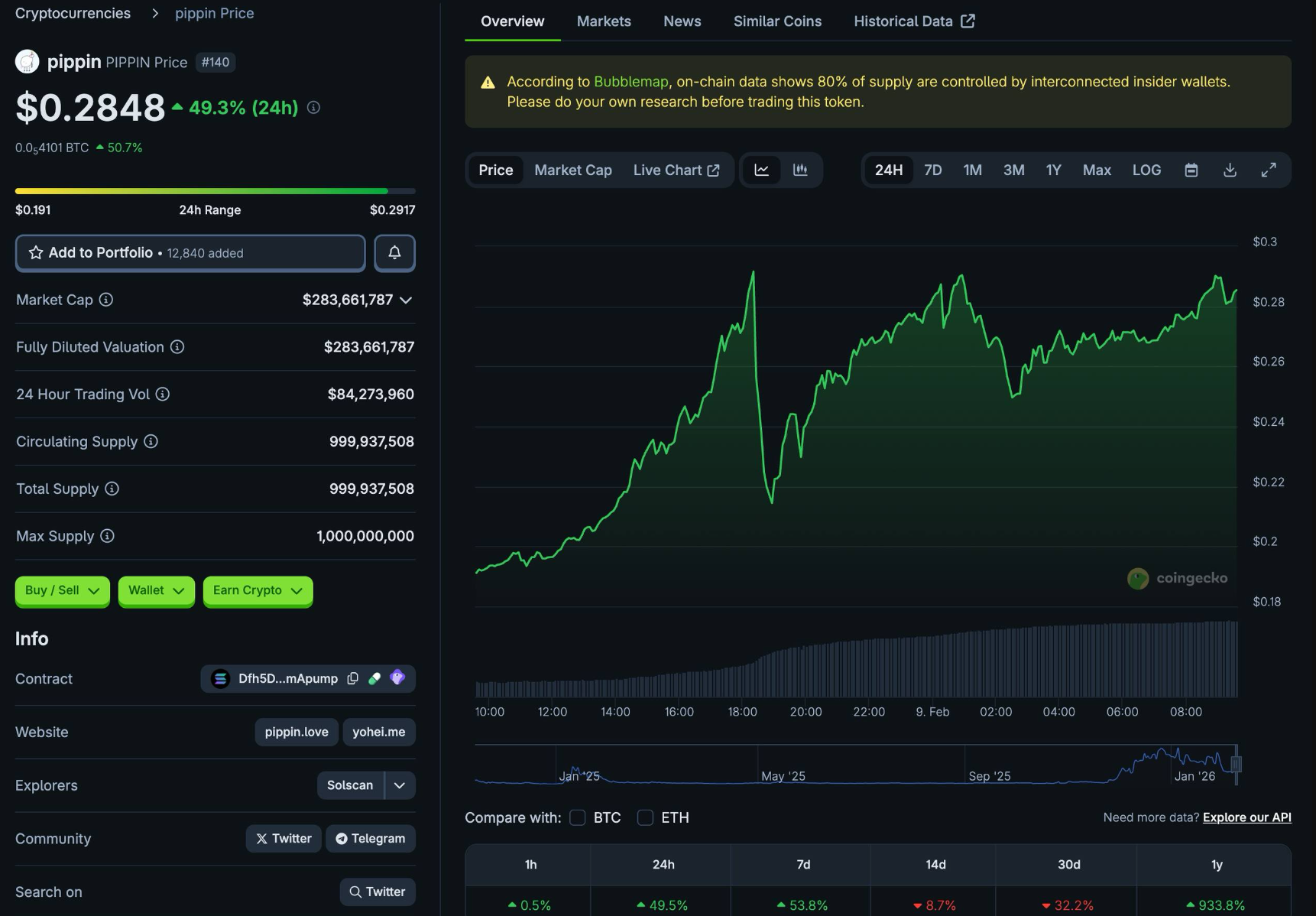Enable BTC comparison checkbox
Viewport: 1316px width, 916px height.
click(x=578, y=817)
